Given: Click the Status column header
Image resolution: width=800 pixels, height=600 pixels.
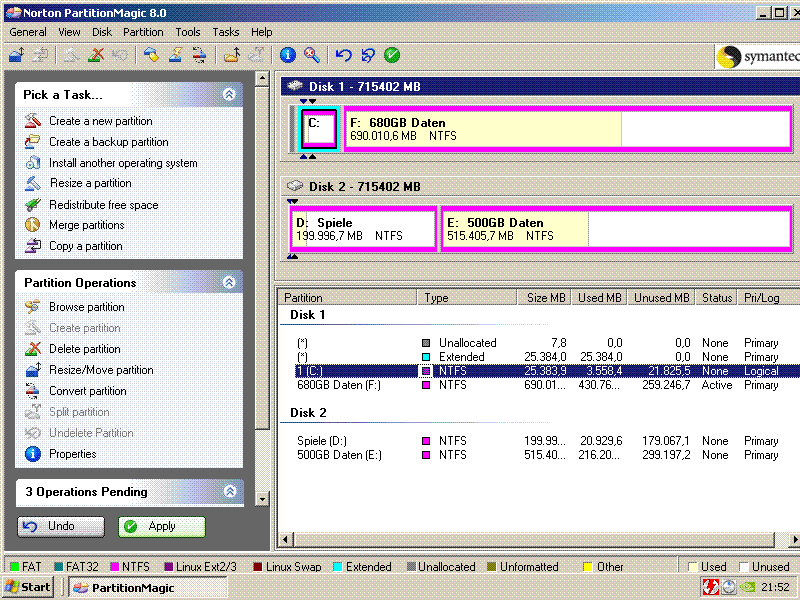Looking at the screenshot, I should (717, 297).
